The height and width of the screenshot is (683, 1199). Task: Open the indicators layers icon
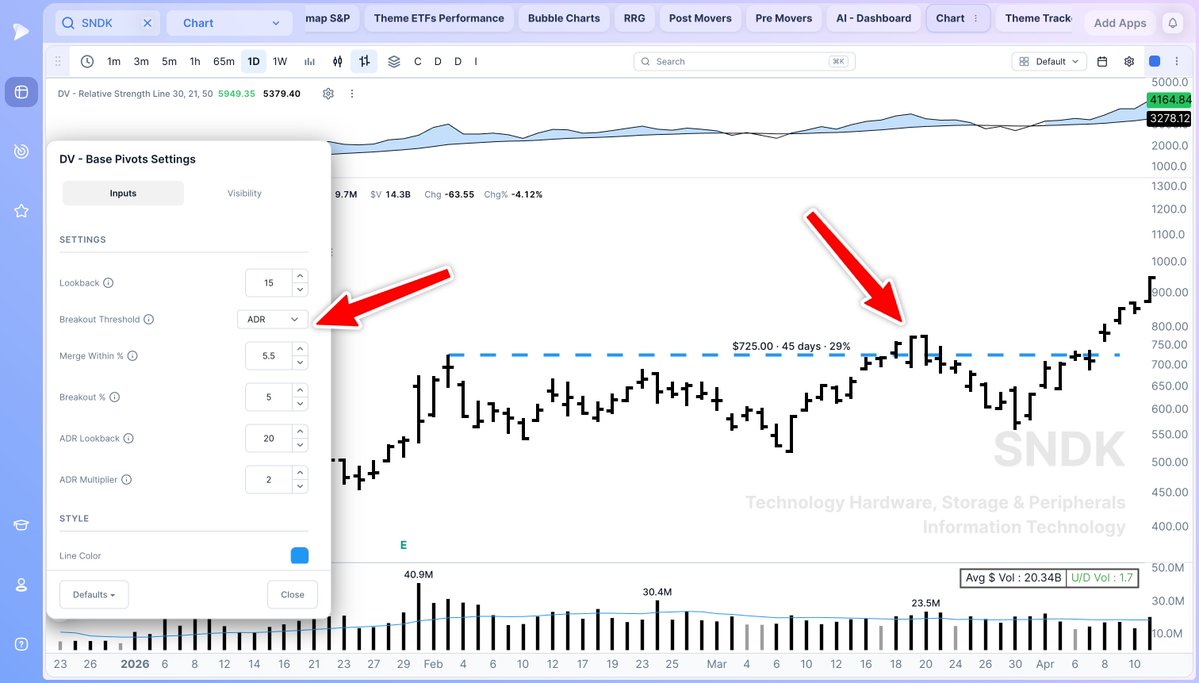tap(394, 61)
